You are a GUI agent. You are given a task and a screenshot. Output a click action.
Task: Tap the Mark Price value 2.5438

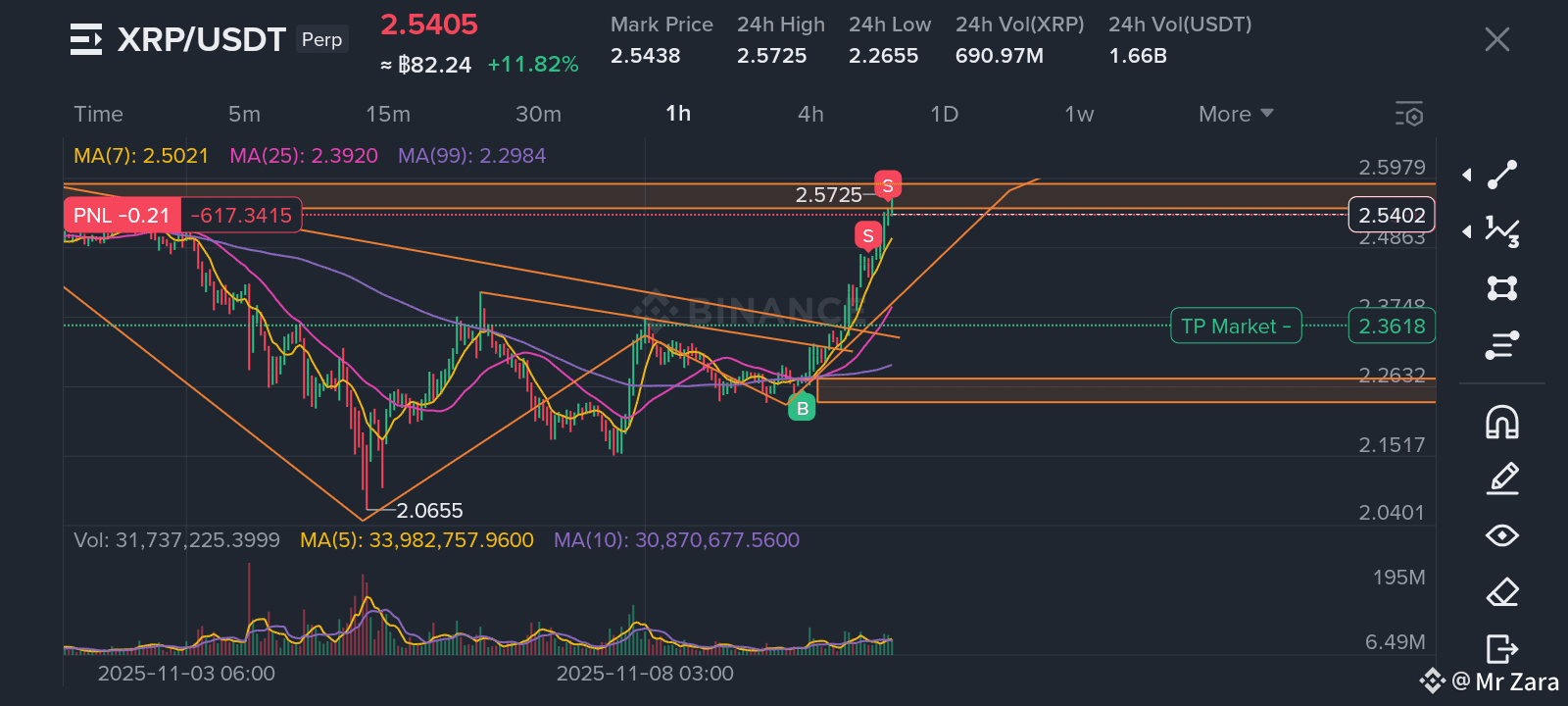645,56
